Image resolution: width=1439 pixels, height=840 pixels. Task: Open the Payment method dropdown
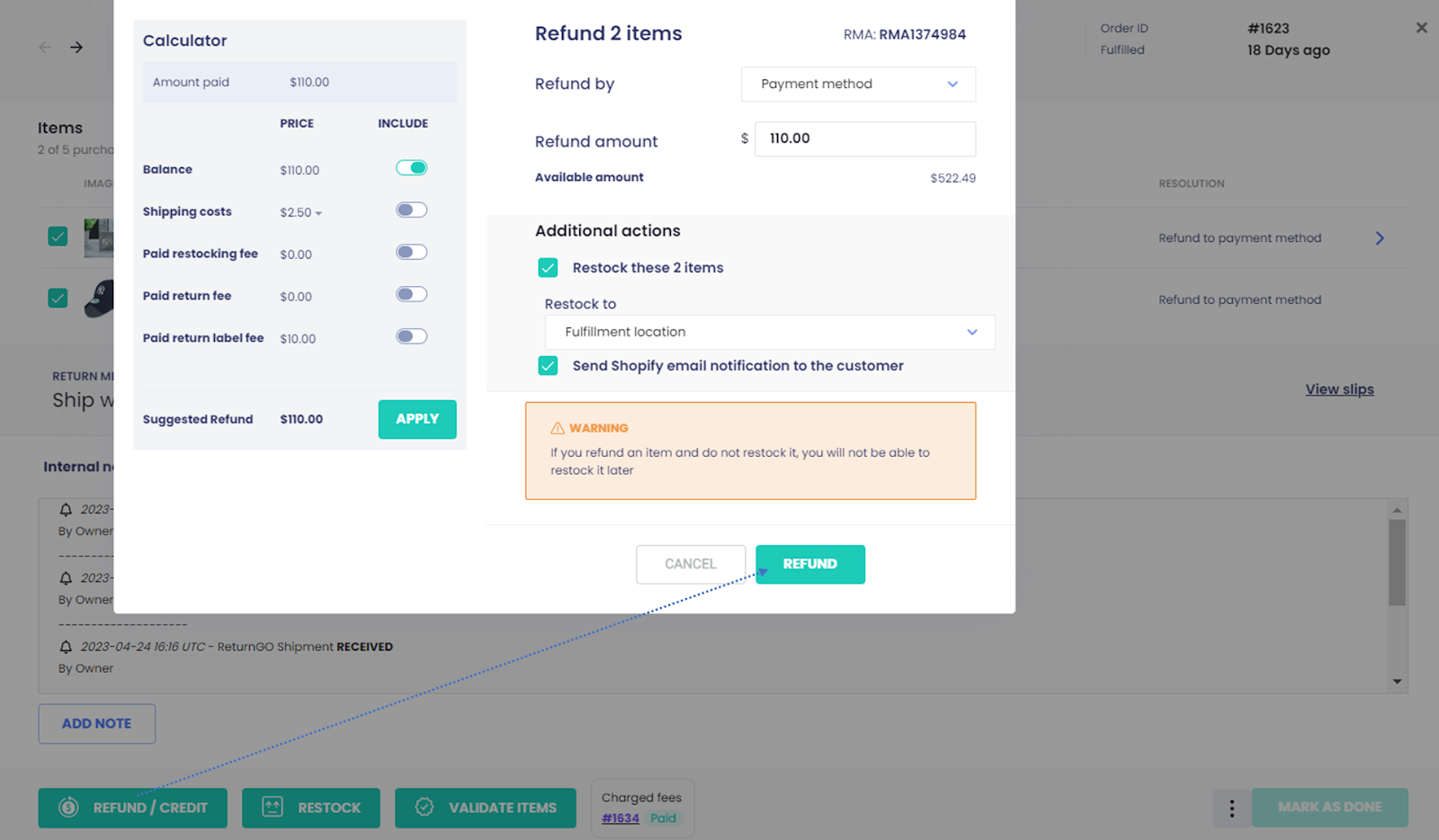pos(857,84)
